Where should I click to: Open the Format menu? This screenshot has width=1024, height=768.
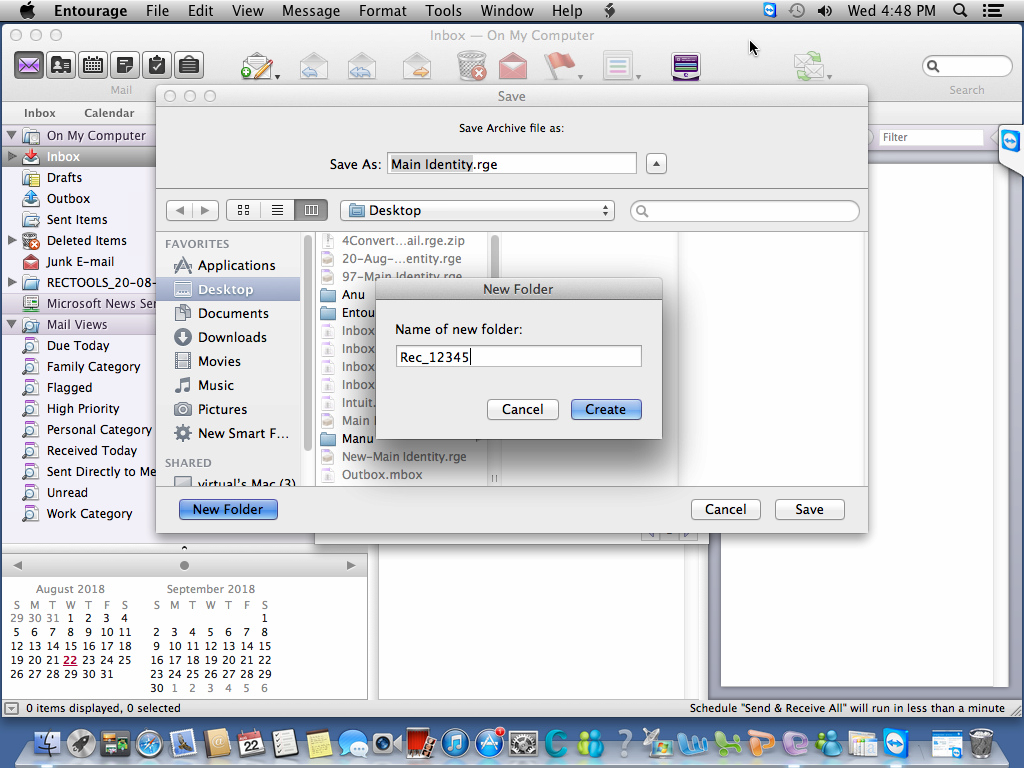383,10
